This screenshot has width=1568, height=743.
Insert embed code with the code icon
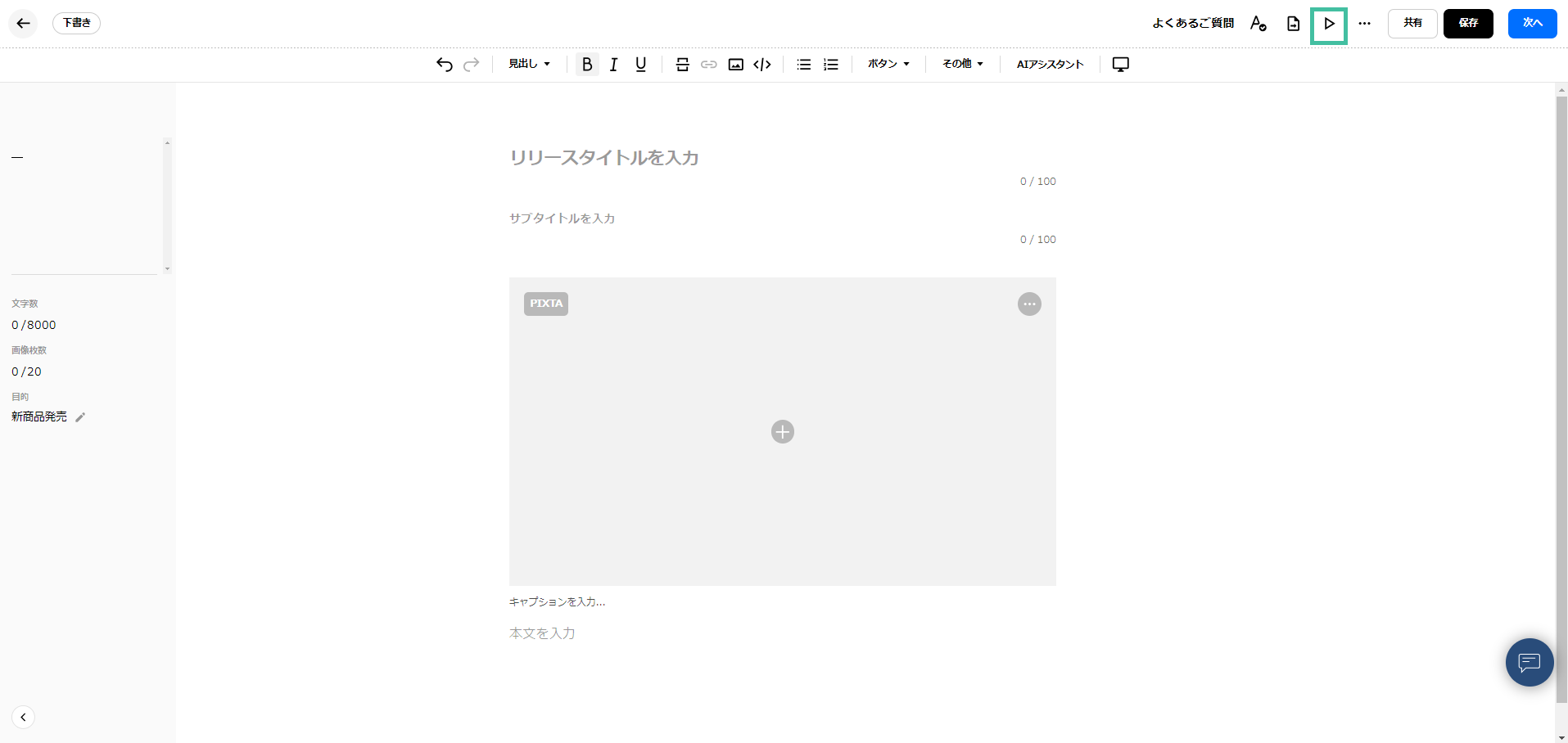point(762,65)
